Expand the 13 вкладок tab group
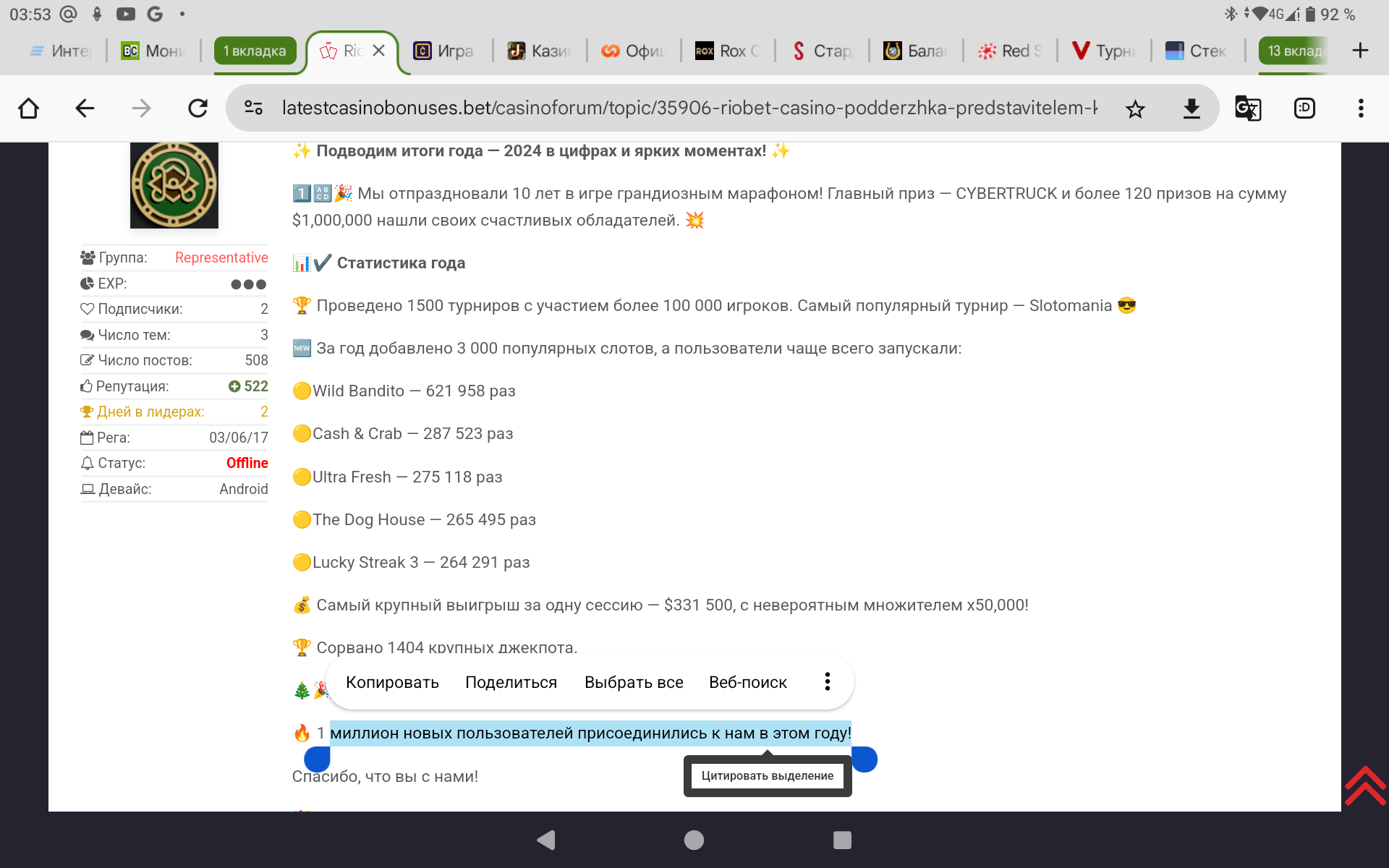1389x868 pixels. 1295,51
